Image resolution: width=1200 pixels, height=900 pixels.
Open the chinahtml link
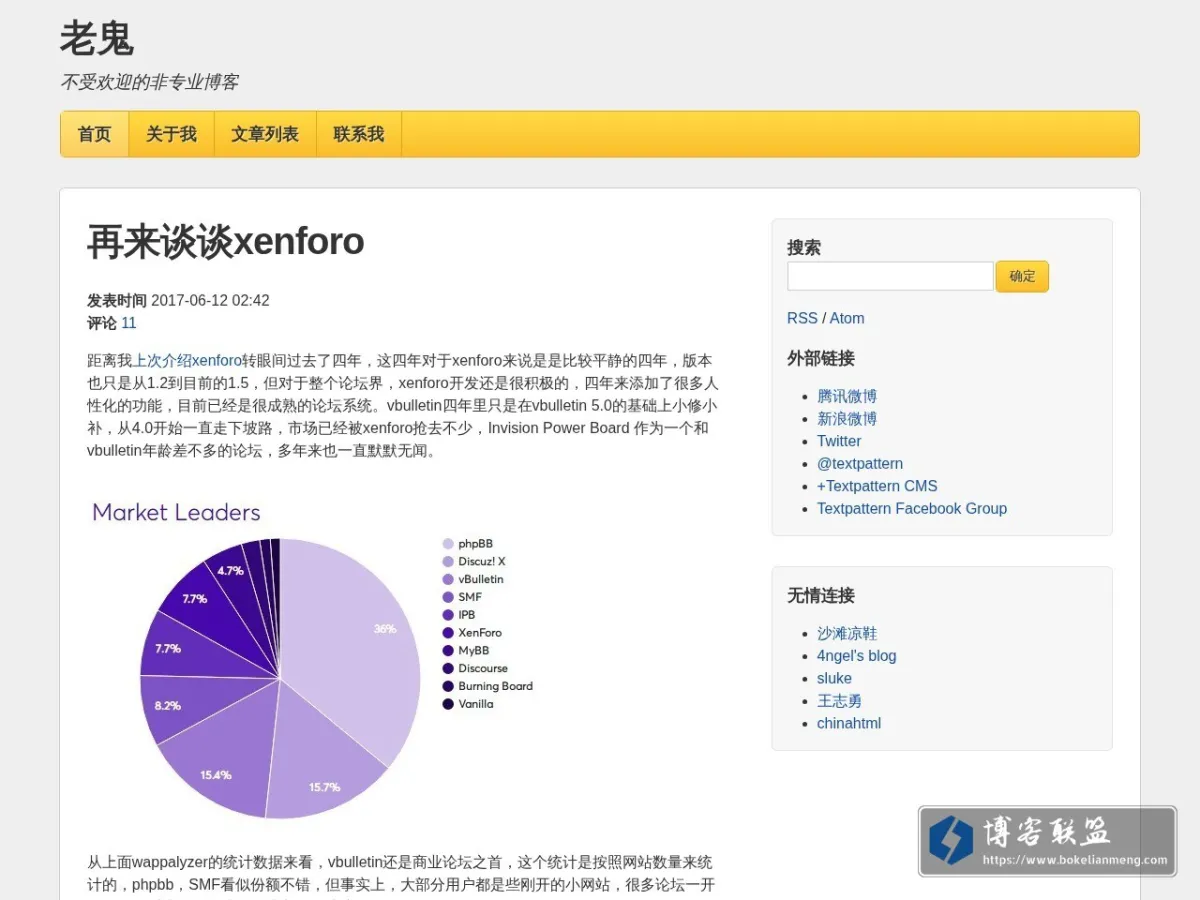[x=849, y=723]
